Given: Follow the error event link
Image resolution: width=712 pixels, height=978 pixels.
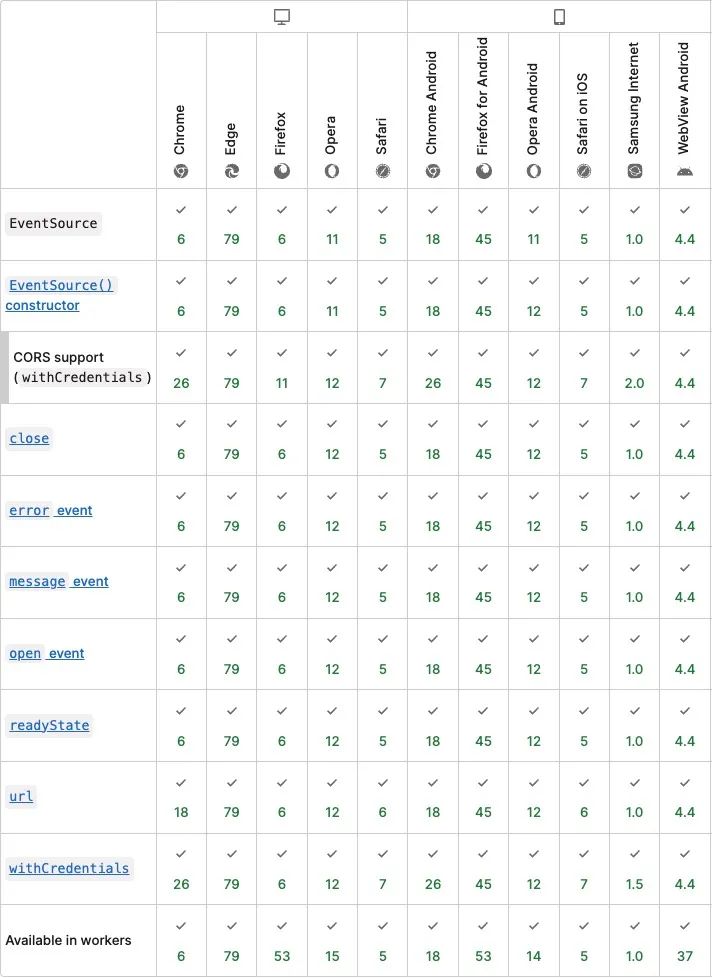Looking at the screenshot, I should click(51, 510).
